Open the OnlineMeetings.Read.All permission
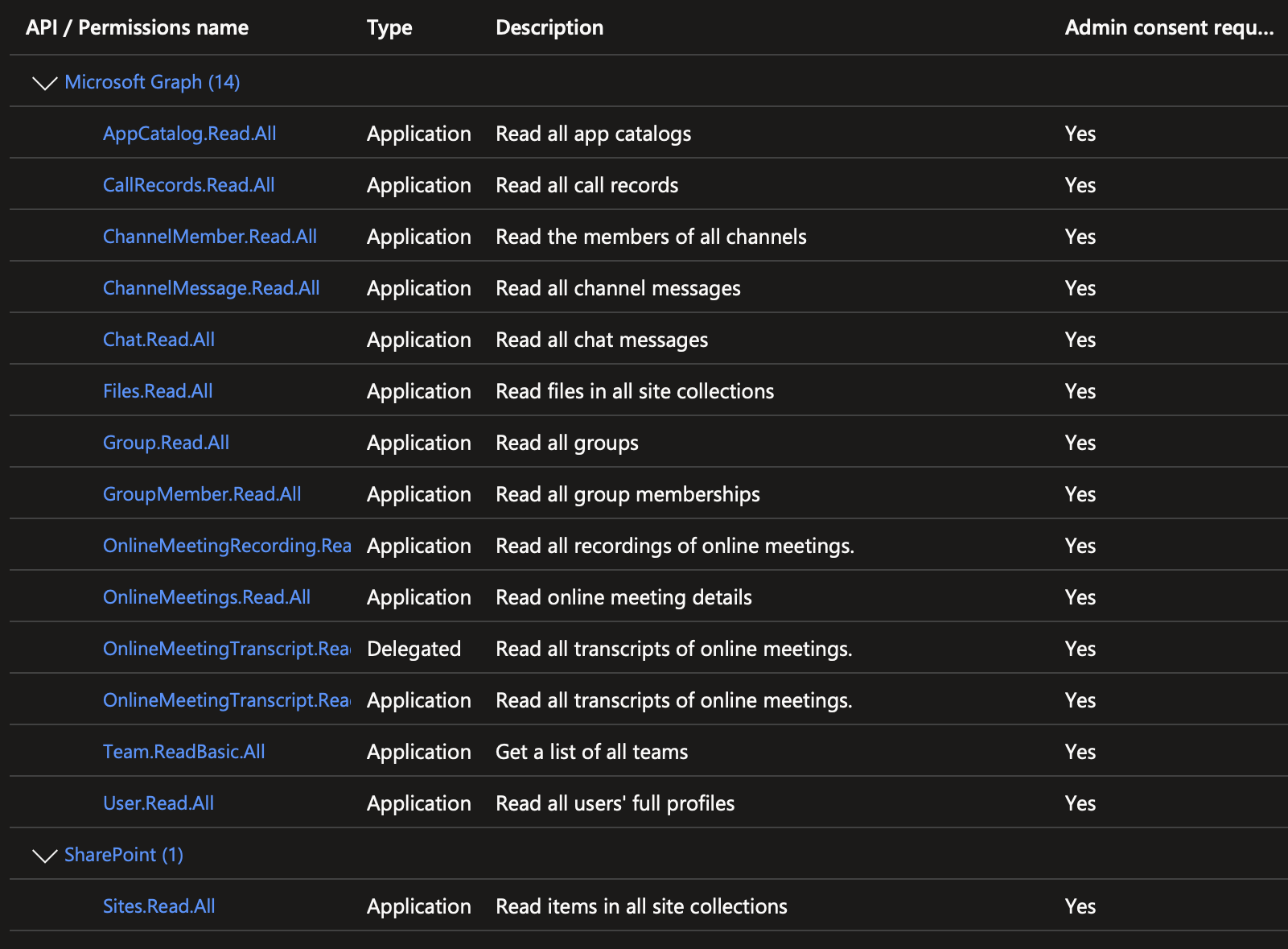 (207, 597)
